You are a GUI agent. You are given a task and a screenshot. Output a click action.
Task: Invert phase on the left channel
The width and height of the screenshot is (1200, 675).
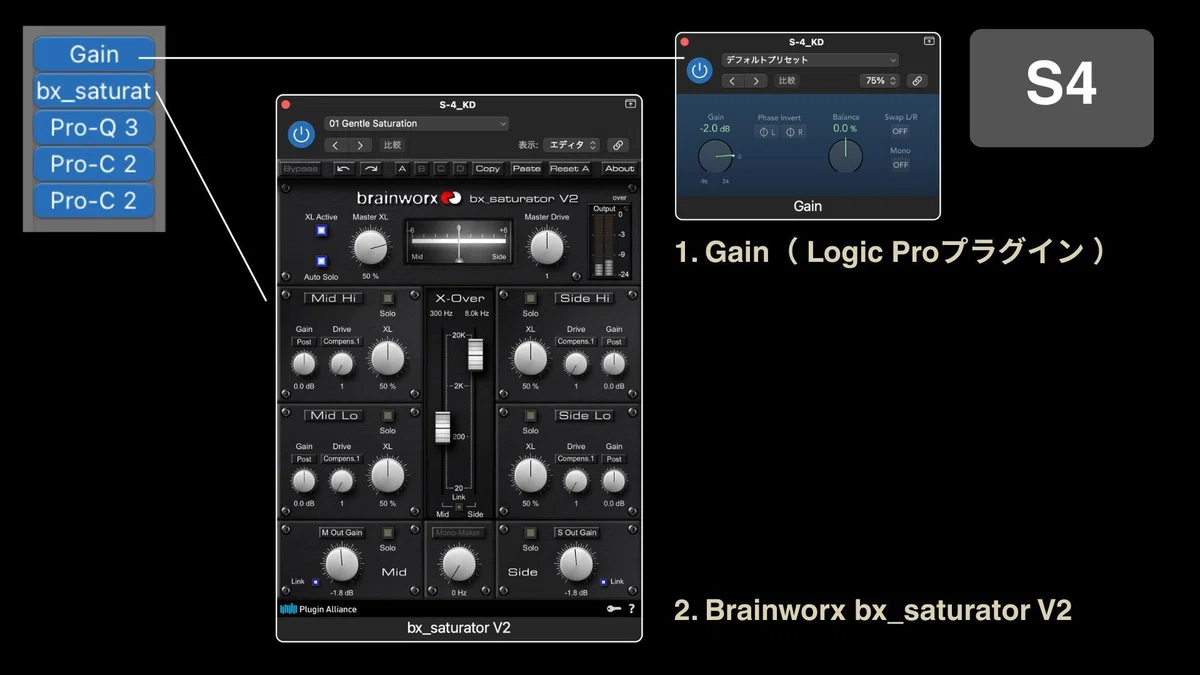767,132
